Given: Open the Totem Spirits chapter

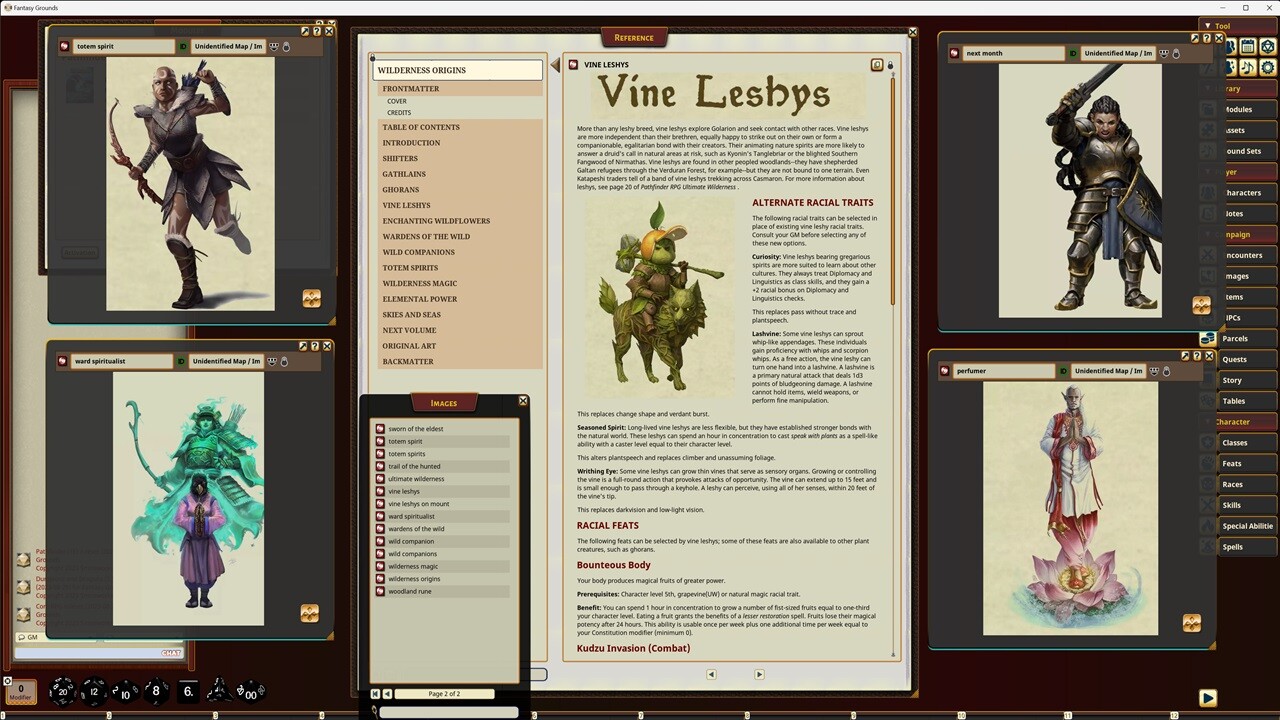Looking at the screenshot, I should 410,268.
